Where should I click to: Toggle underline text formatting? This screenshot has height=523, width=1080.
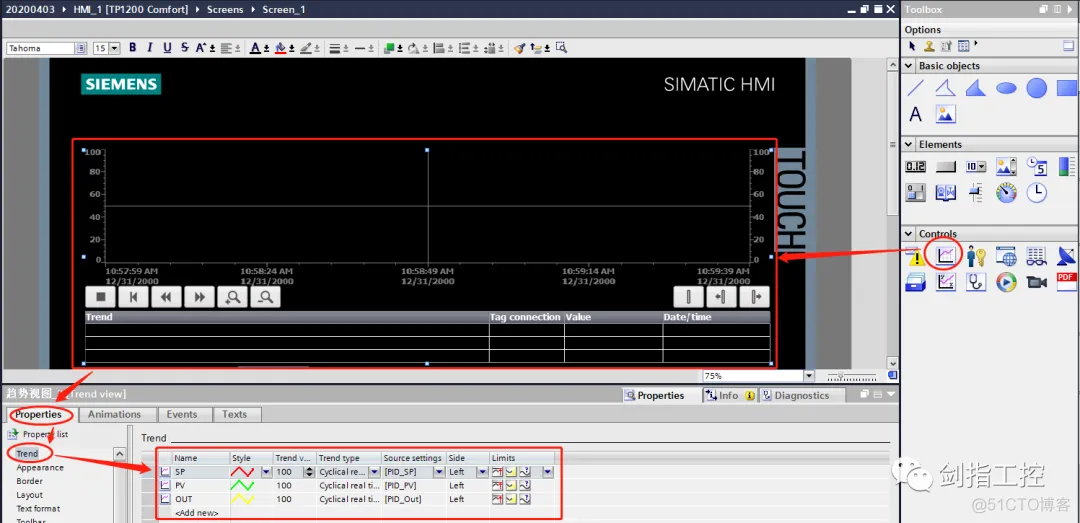(167, 48)
